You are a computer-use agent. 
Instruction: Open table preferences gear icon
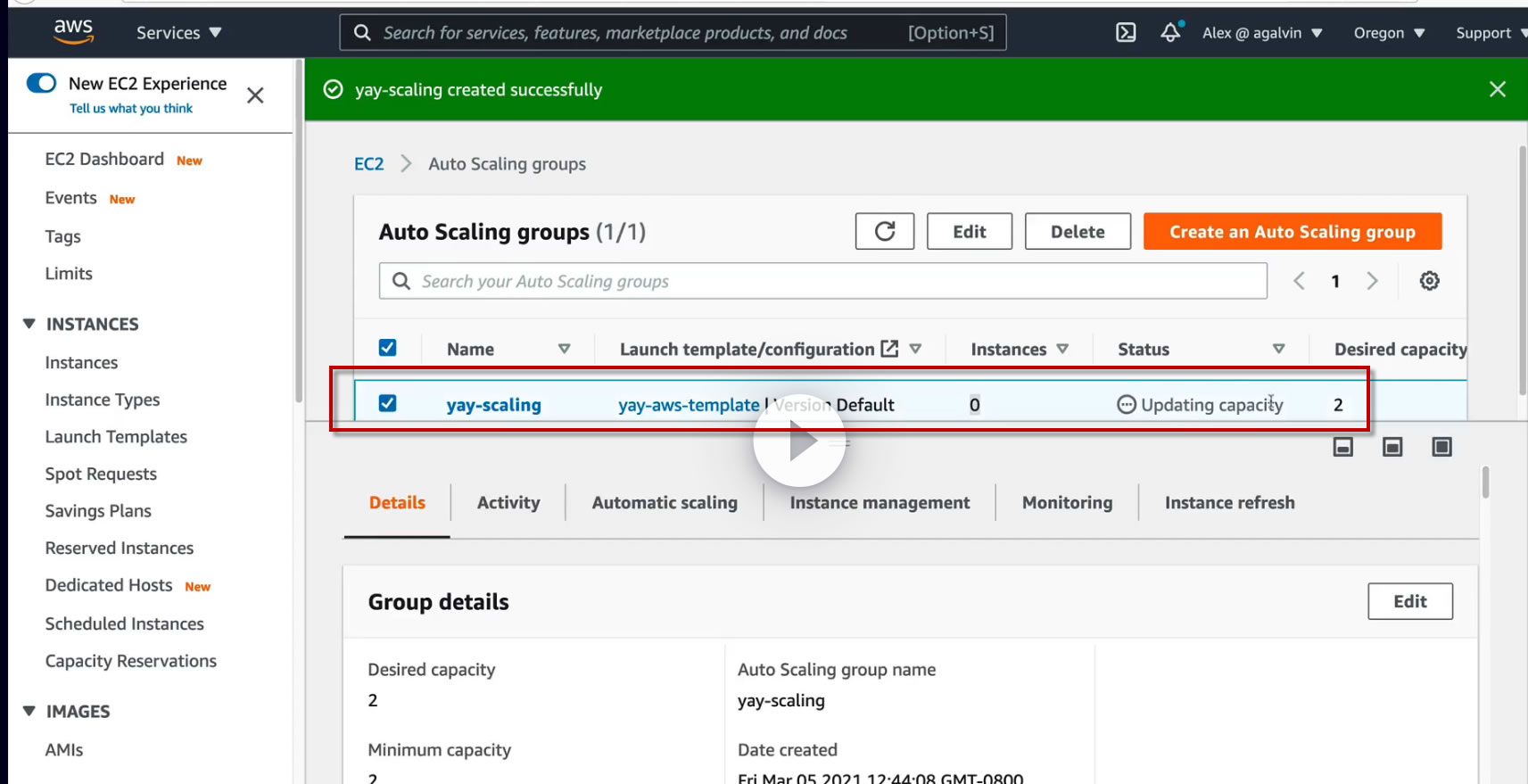tap(1429, 281)
